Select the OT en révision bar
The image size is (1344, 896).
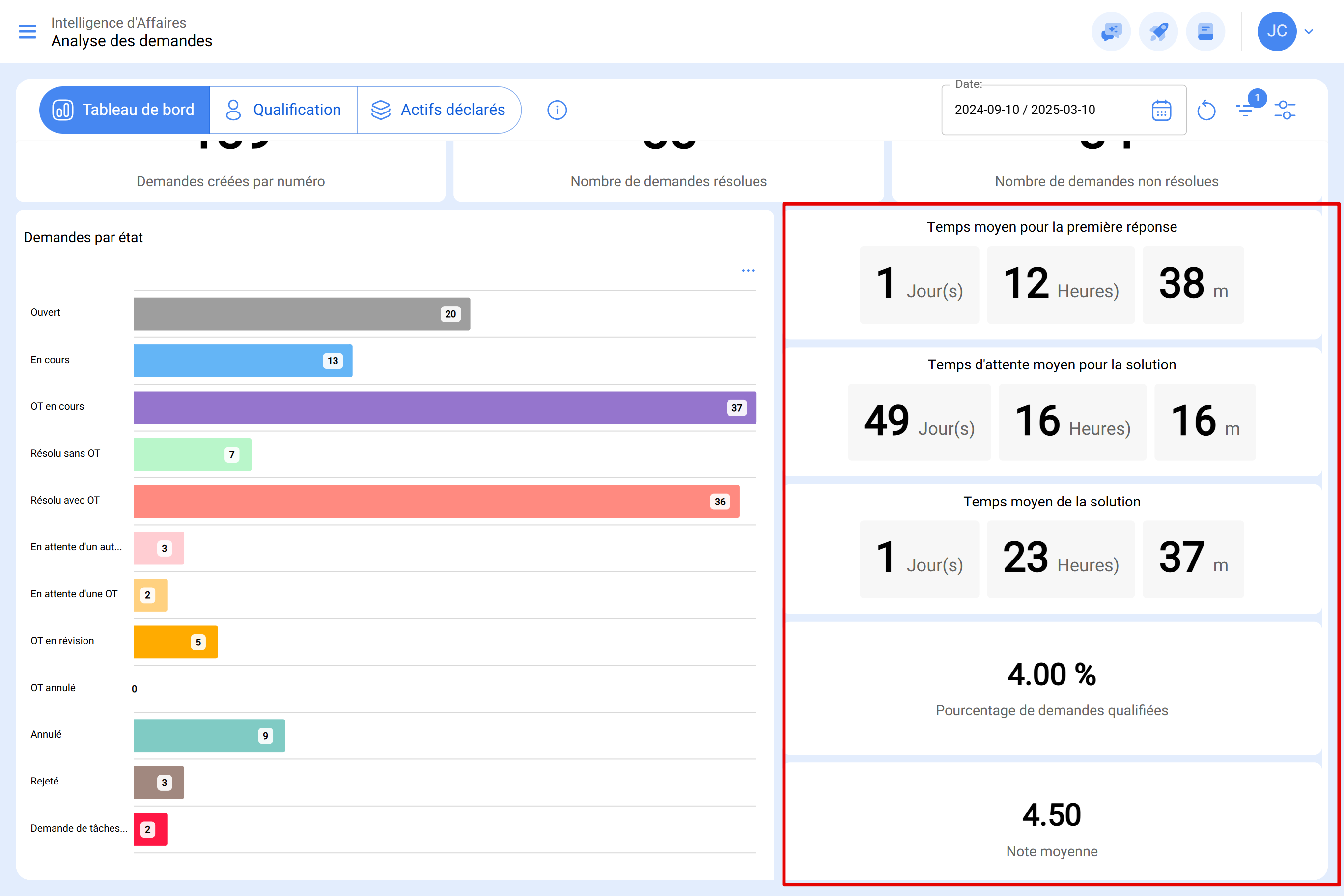[x=175, y=642]
